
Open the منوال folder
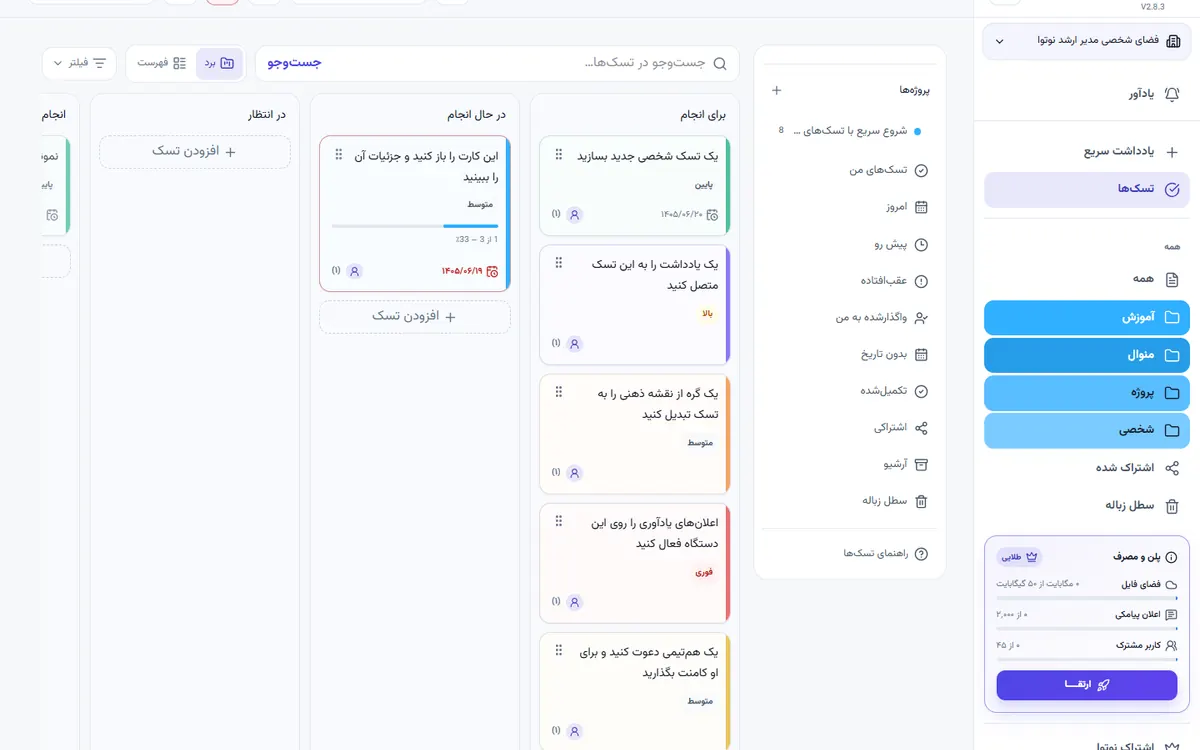[1087, 355]
